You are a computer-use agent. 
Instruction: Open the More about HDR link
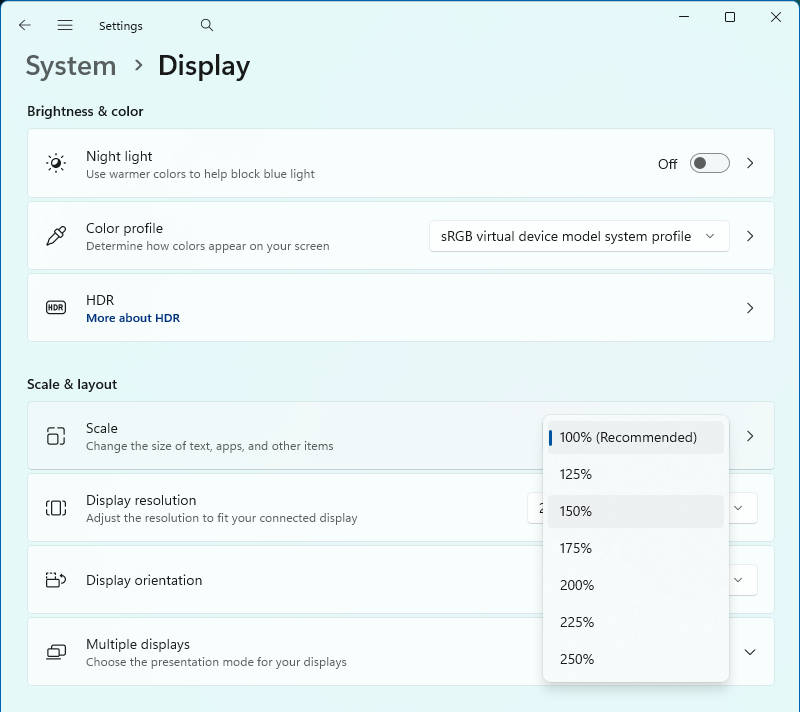click(x=133, y=318)
